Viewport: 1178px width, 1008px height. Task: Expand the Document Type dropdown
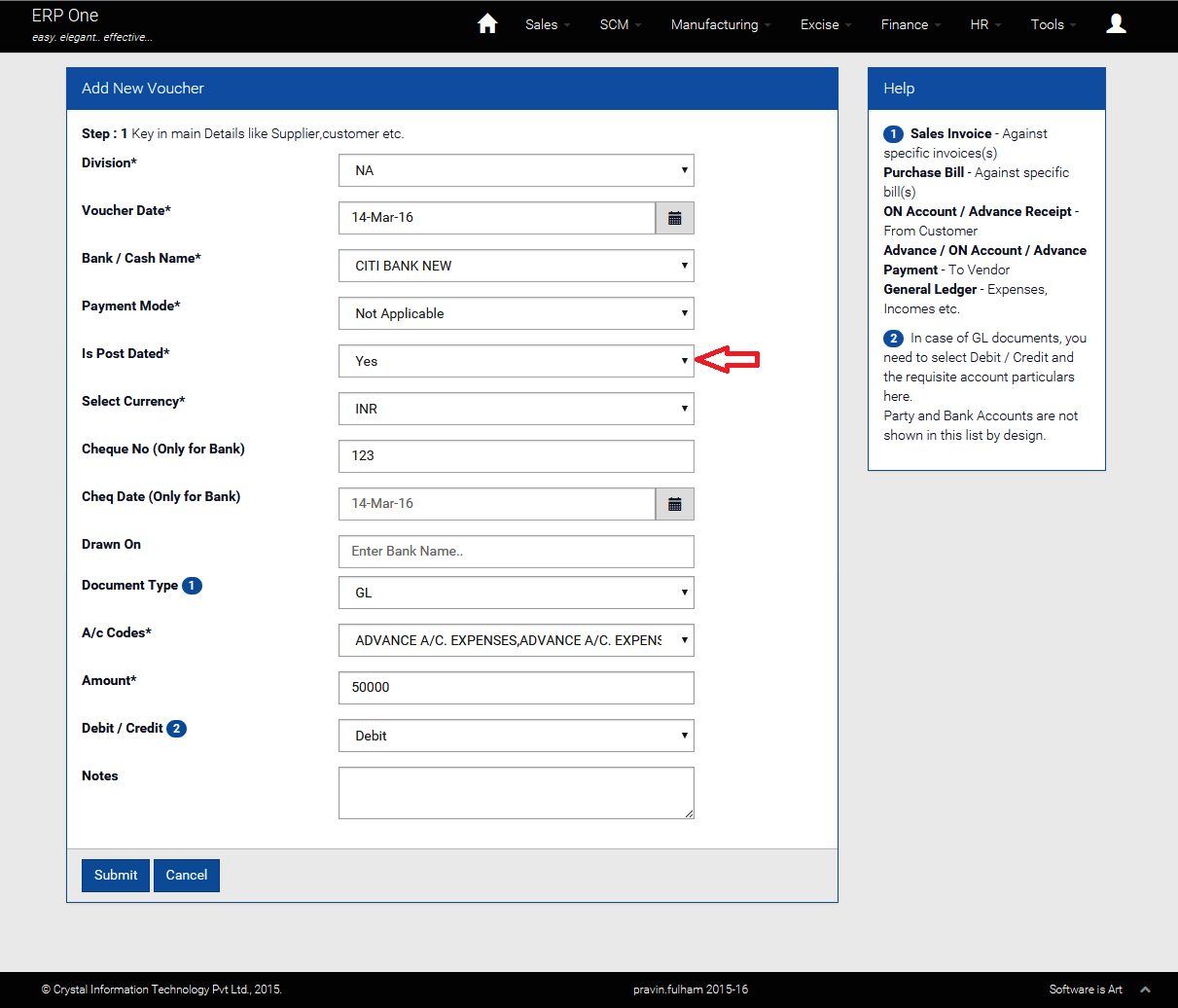tap(517, 593)
